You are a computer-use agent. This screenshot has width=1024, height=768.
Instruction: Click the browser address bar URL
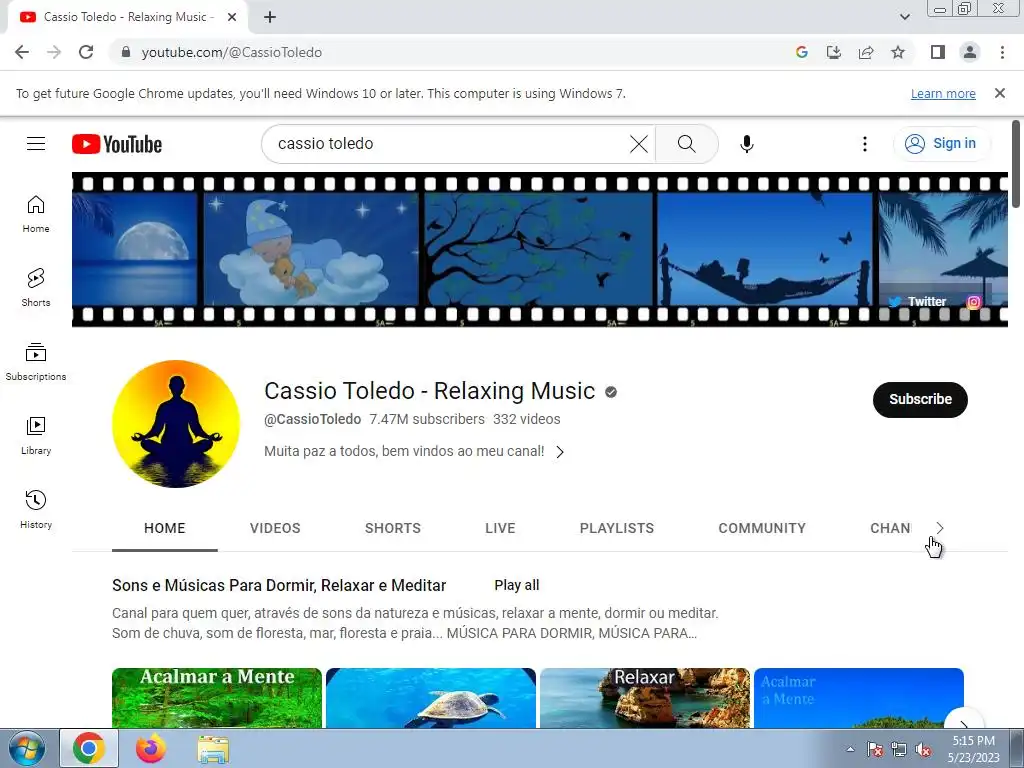click(x=232, y=52)
